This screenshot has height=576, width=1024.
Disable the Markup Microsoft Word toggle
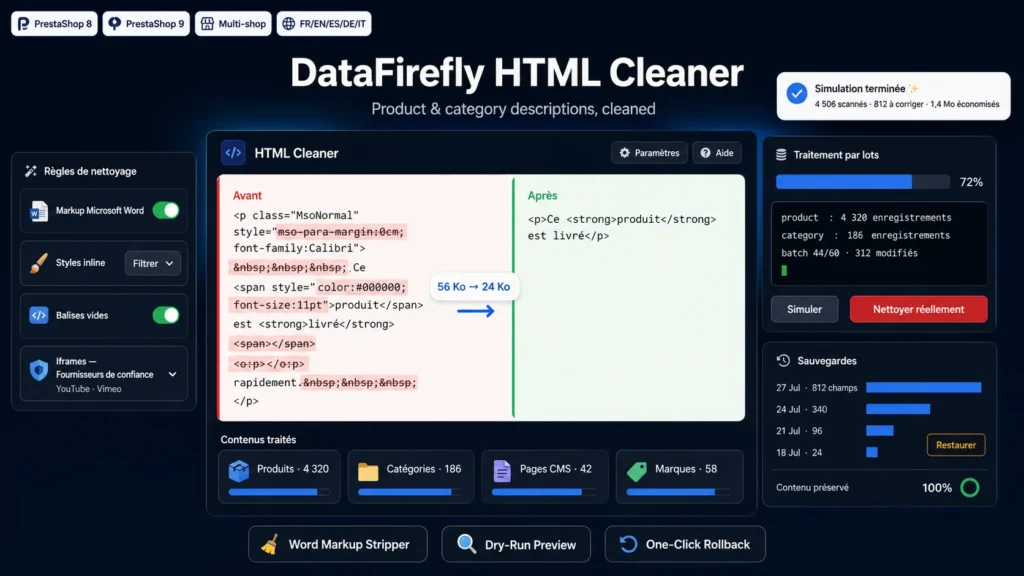166,210
